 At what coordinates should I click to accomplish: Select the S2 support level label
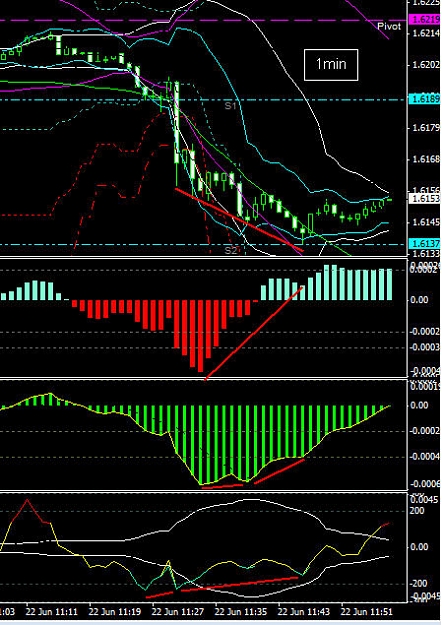pyautogui.click(x=230, y=250)
